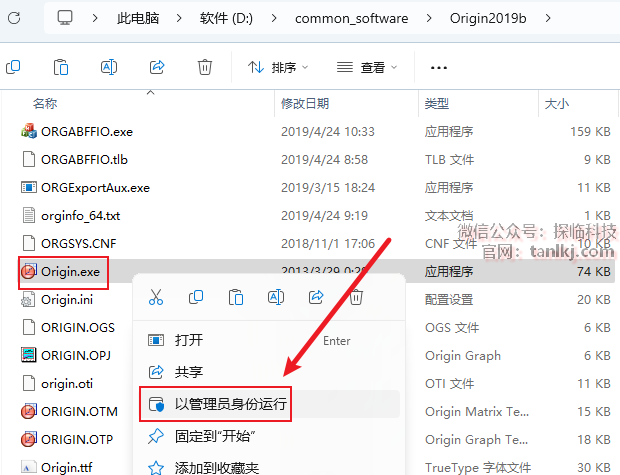
Task: Click the ORGExportAux.exe application icon
Action: point(28,187)
